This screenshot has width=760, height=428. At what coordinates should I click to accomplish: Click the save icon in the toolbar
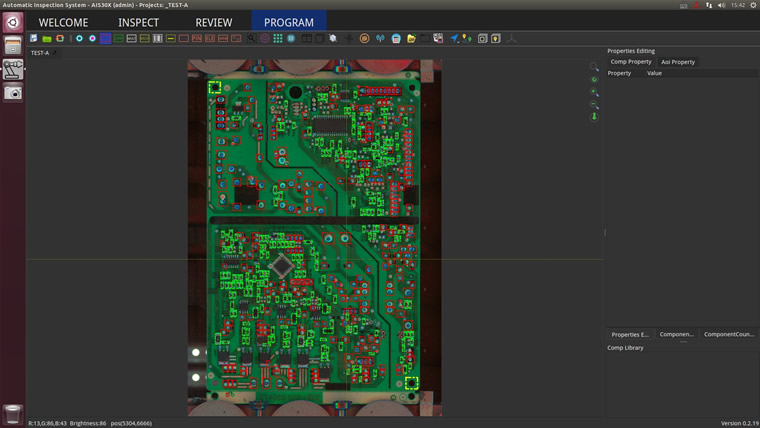tap(33, 38)
